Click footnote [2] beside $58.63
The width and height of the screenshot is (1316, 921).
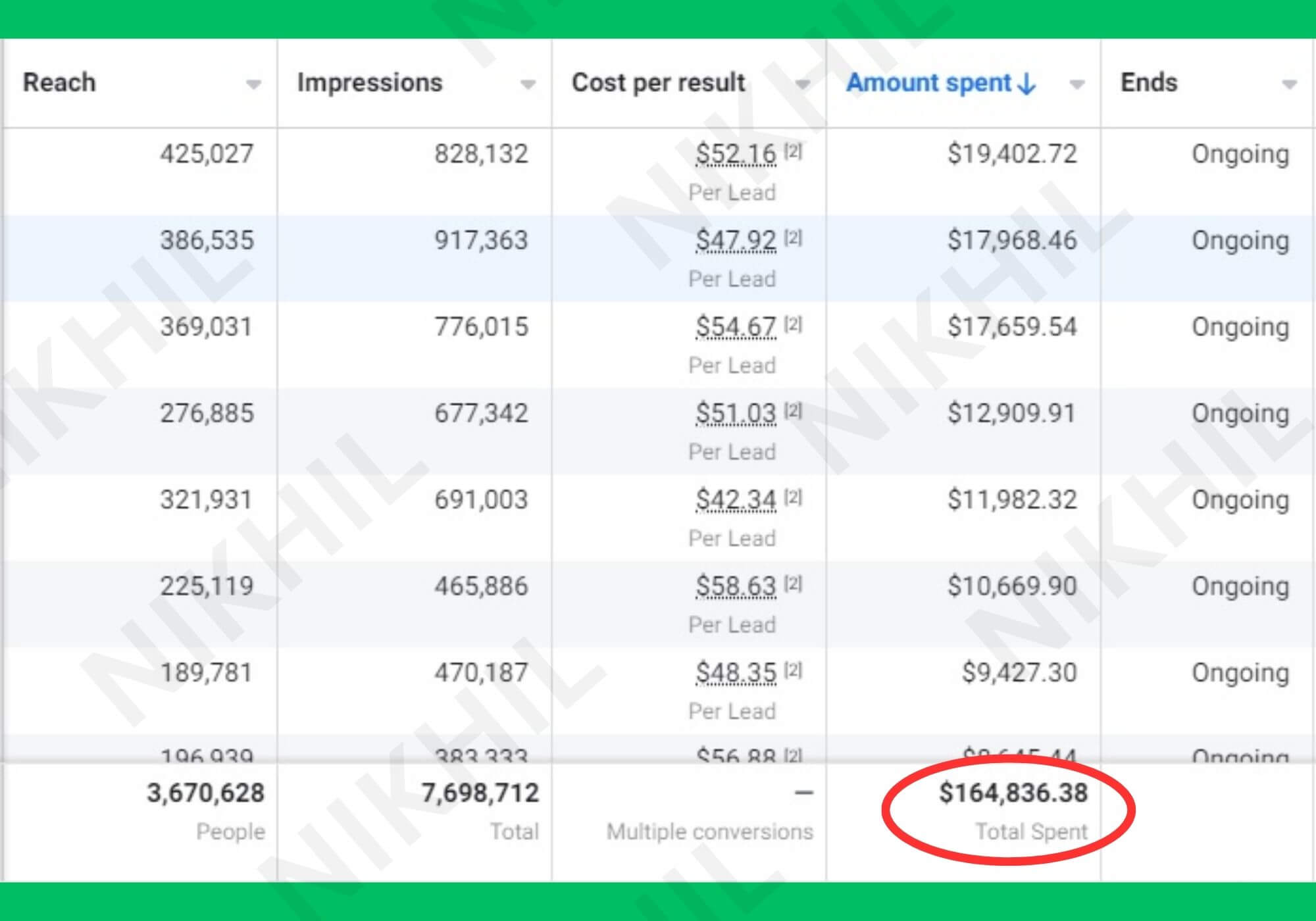click(793, 584)
